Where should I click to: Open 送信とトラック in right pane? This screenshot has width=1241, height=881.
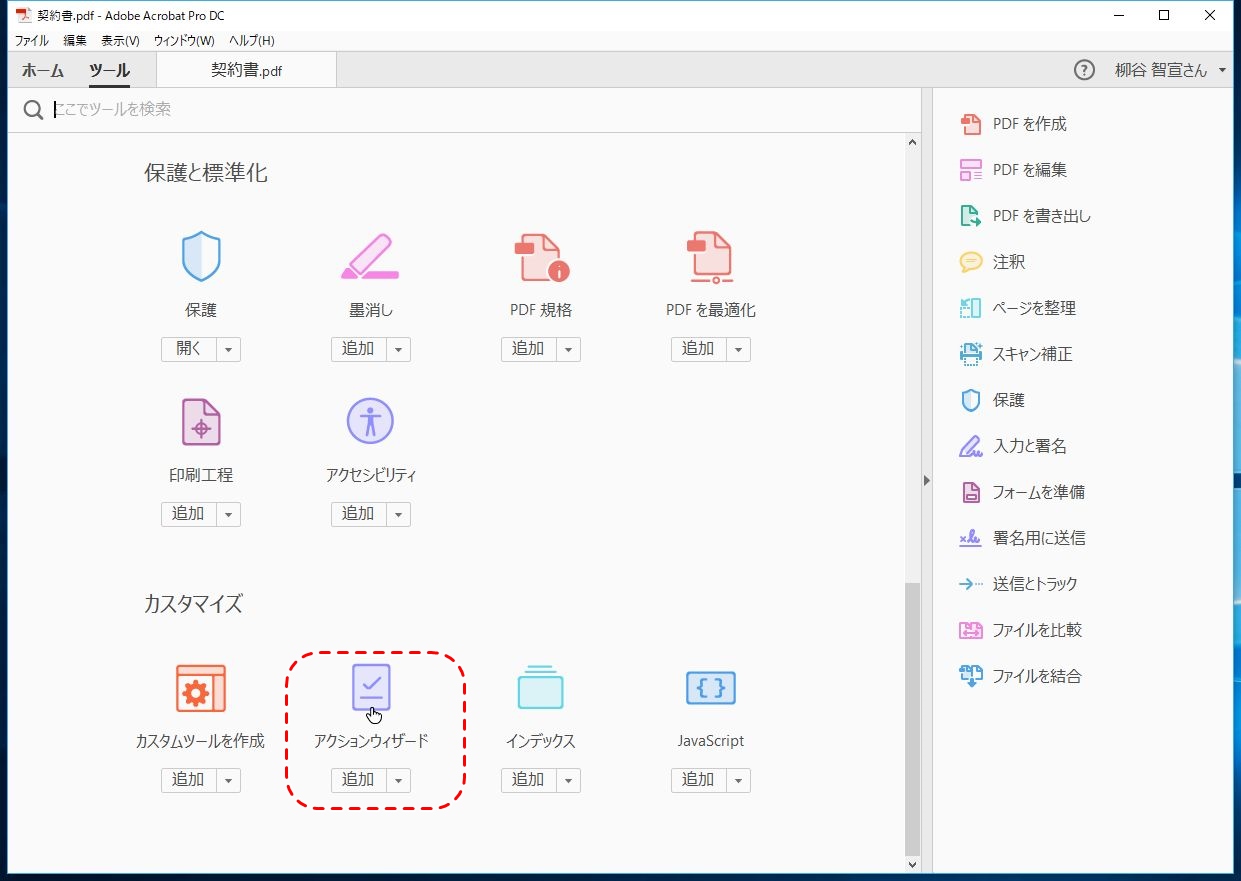[1018, 584]
